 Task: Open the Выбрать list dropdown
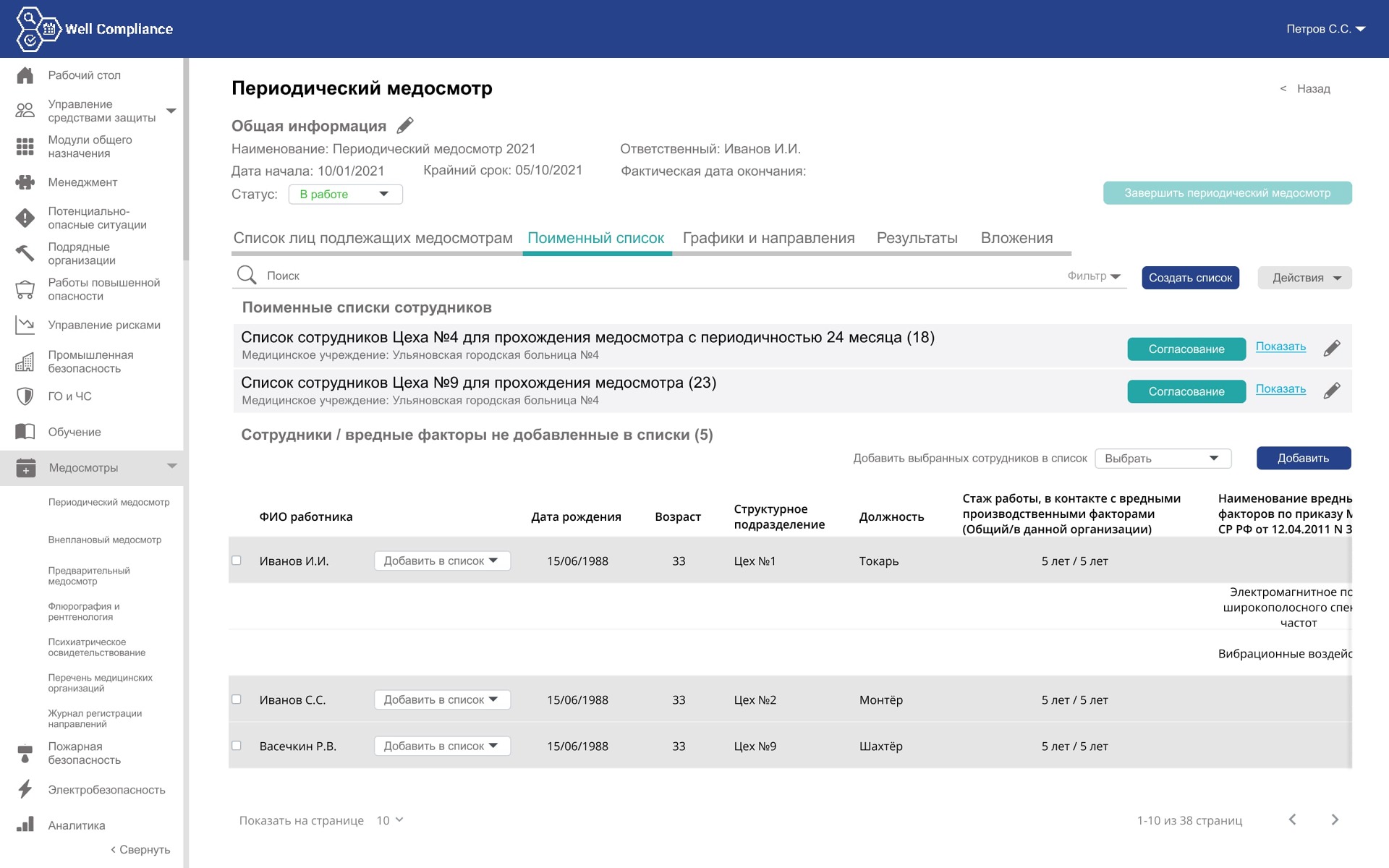tap(1163, 458)
